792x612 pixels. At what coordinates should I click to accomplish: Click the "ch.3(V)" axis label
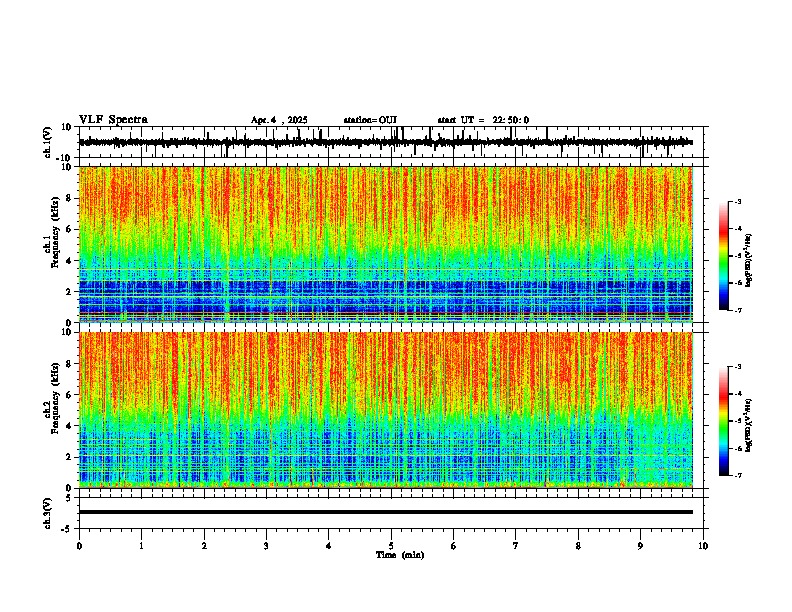pos(47,513)
